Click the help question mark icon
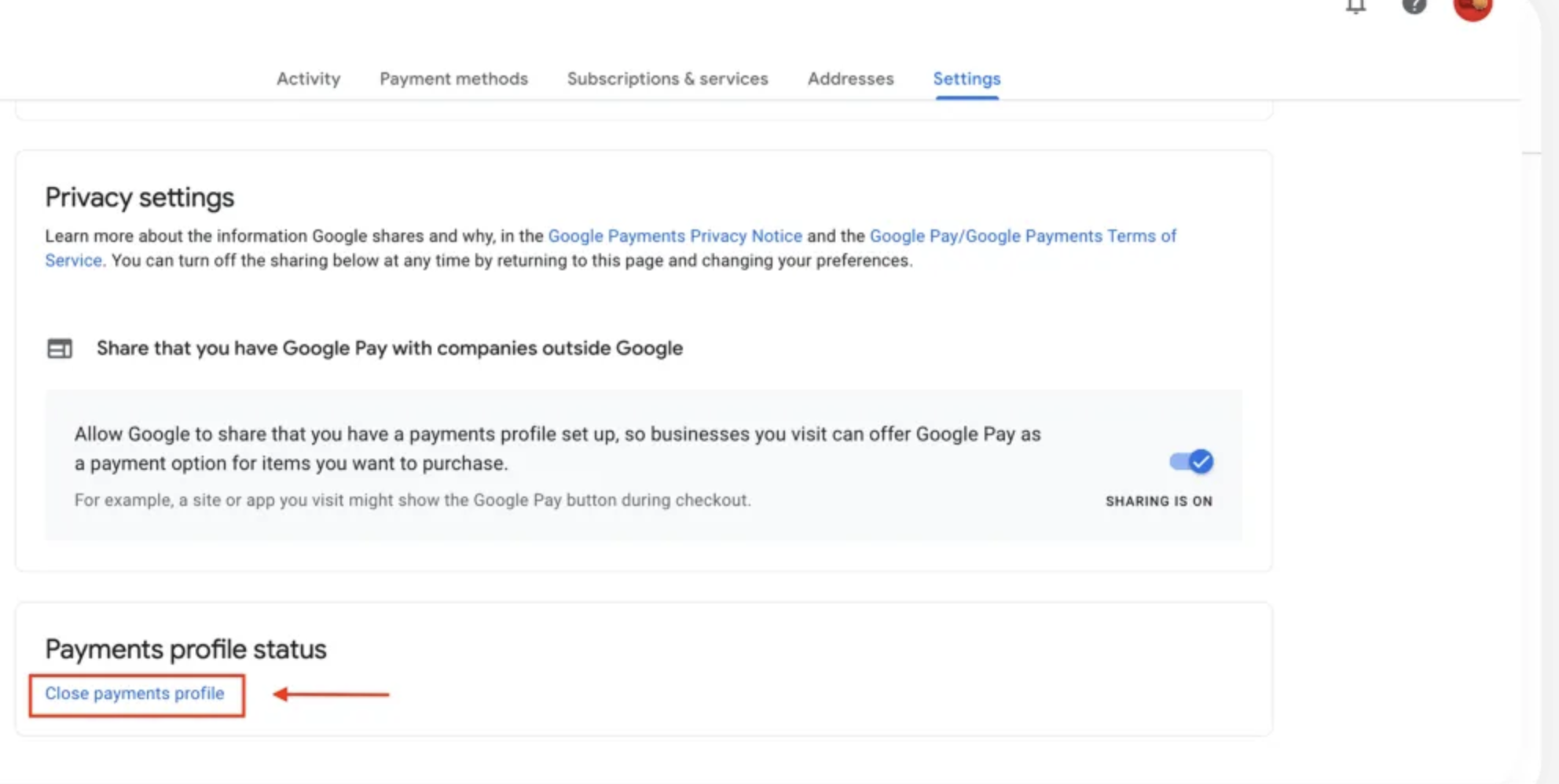The width and height of the screenshot is (1559, 784). point(1414,6)
